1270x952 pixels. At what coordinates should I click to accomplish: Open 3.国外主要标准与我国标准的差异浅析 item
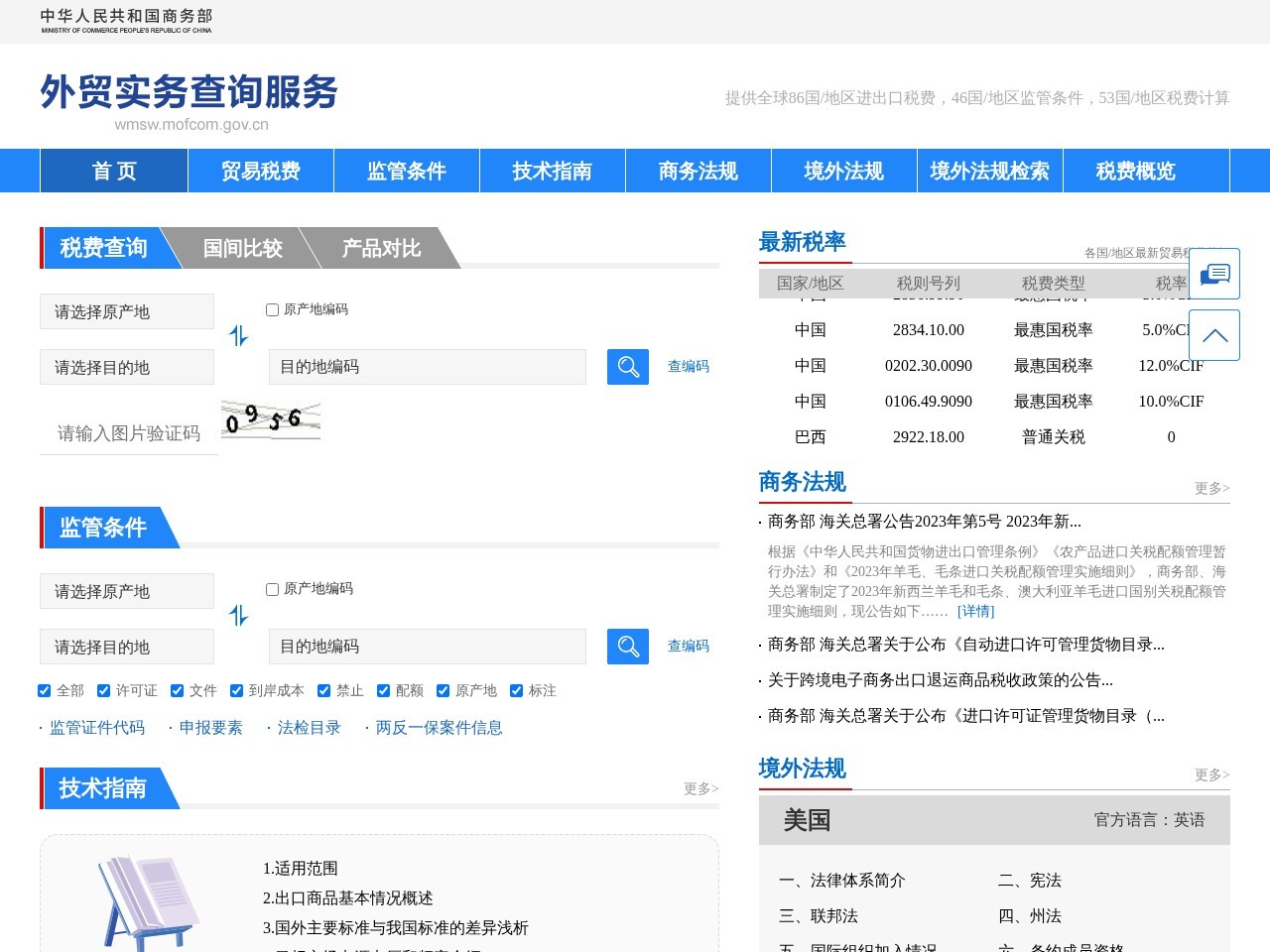click(x=396, y=928)
